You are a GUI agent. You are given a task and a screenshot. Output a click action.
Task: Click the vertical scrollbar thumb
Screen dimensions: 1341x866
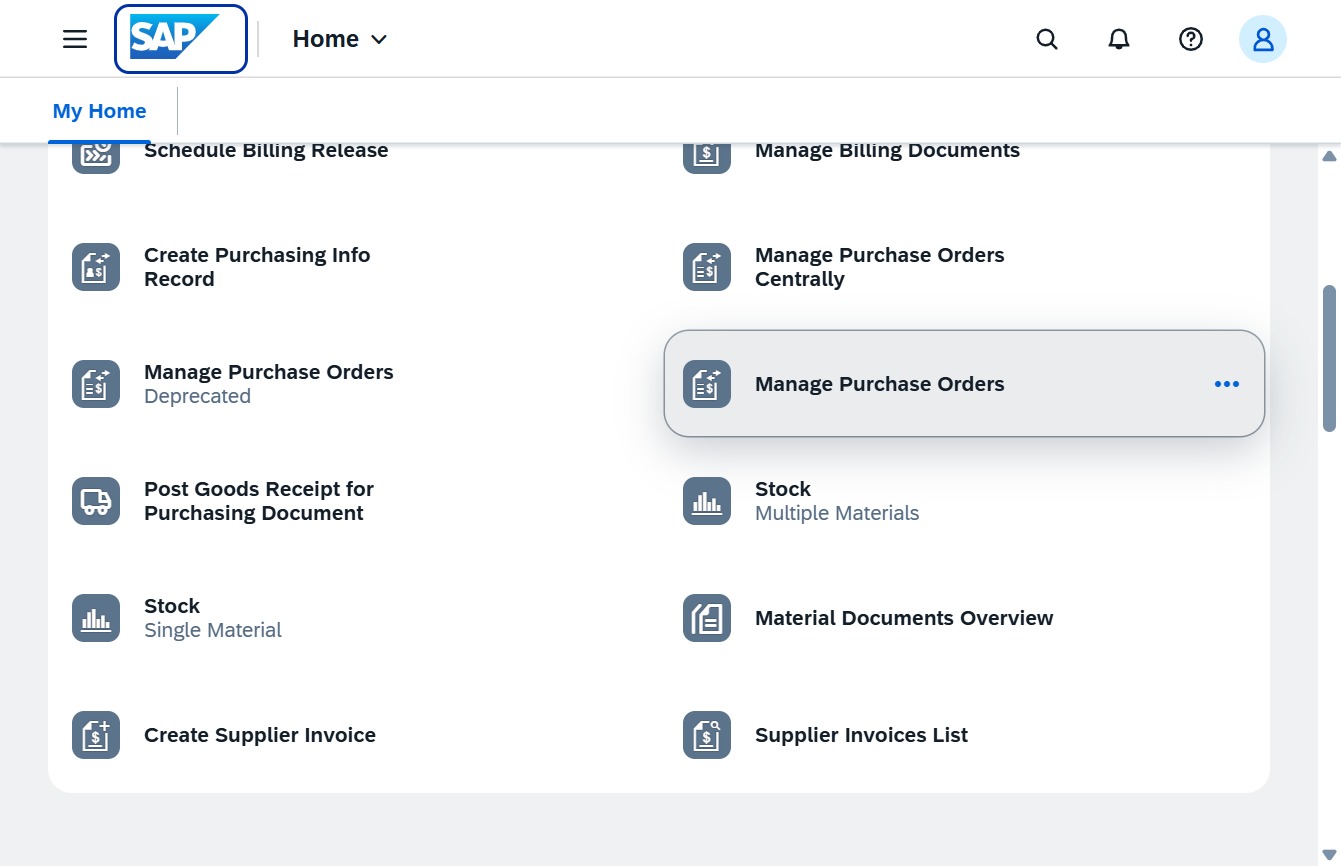1329,358
